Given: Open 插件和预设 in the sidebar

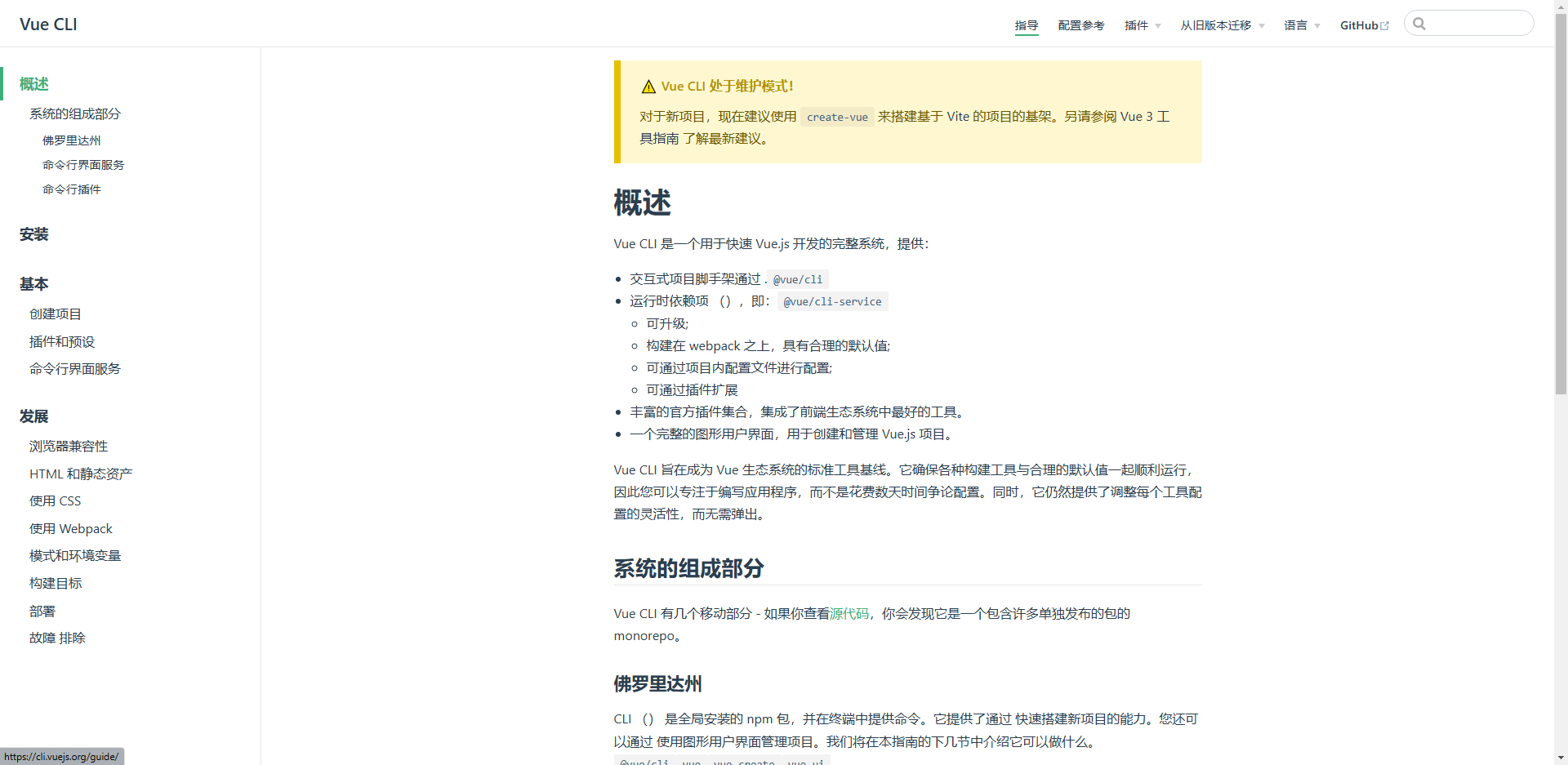Looking at the screenshot, I should point(62,342).
